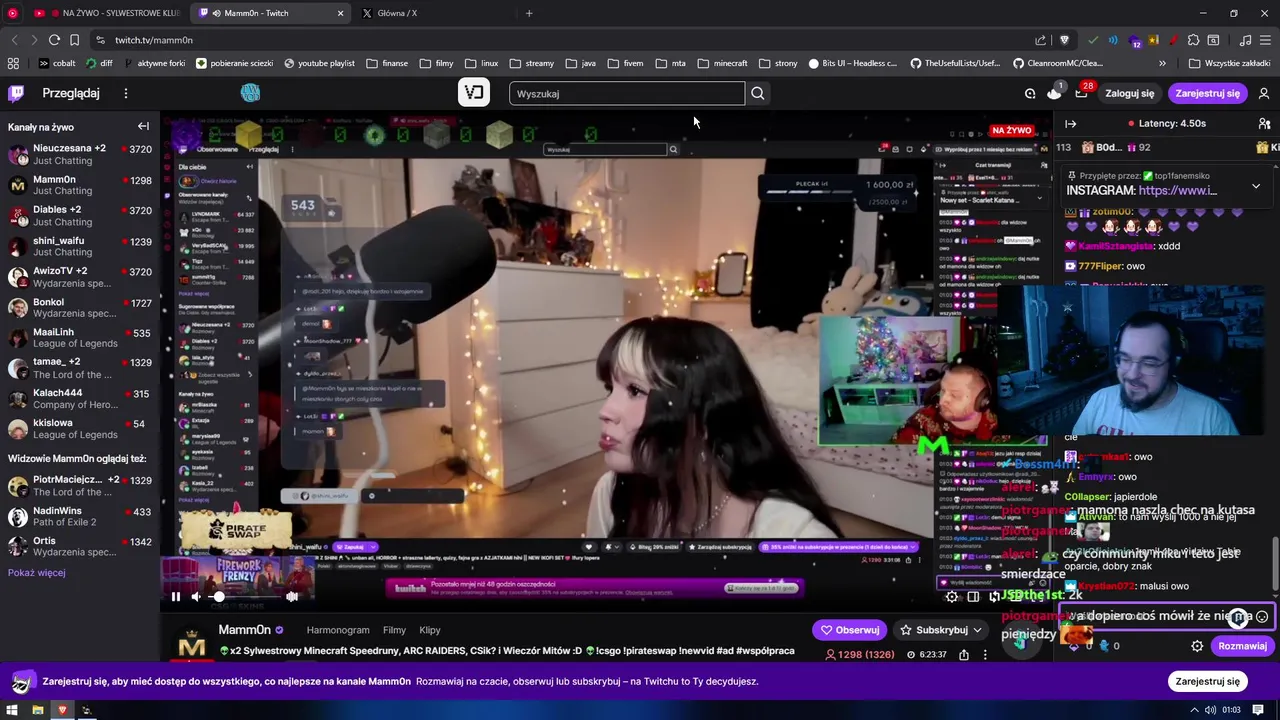Click the Wyszukaj search field
The width and height of the screenshot is (1280, 720).
tap(627, 93)
